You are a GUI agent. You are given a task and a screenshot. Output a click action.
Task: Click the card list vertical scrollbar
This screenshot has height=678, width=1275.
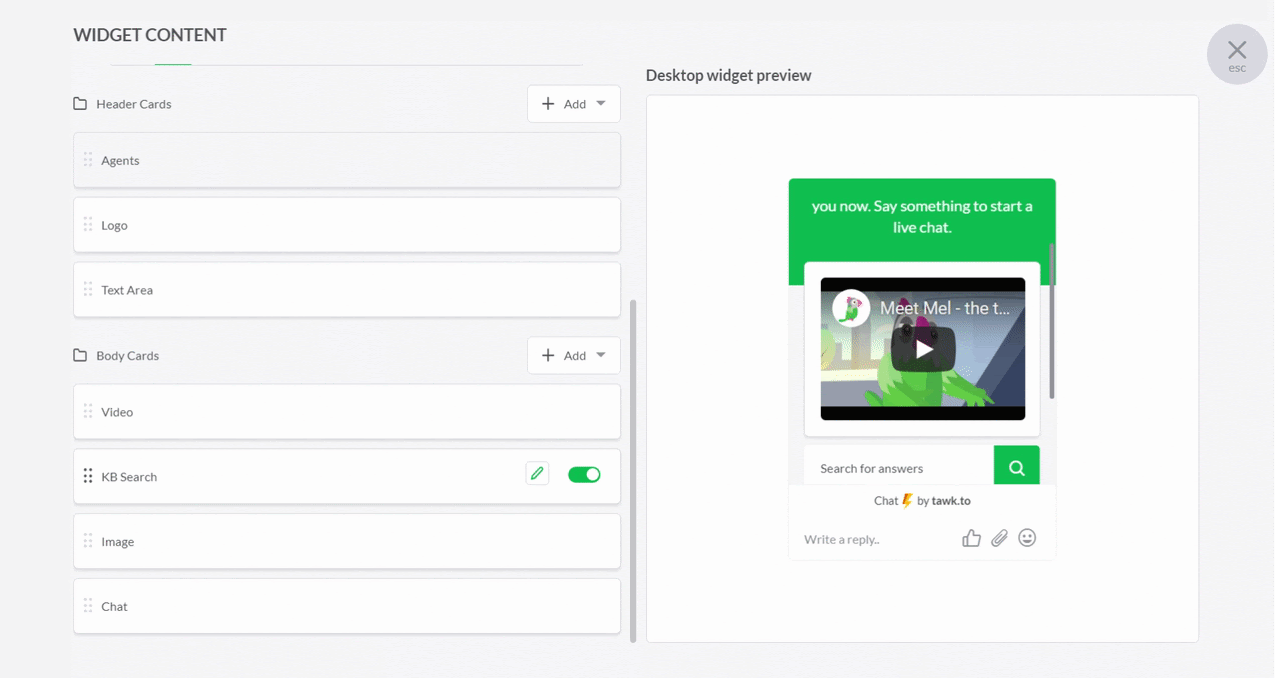coord(633,470)
